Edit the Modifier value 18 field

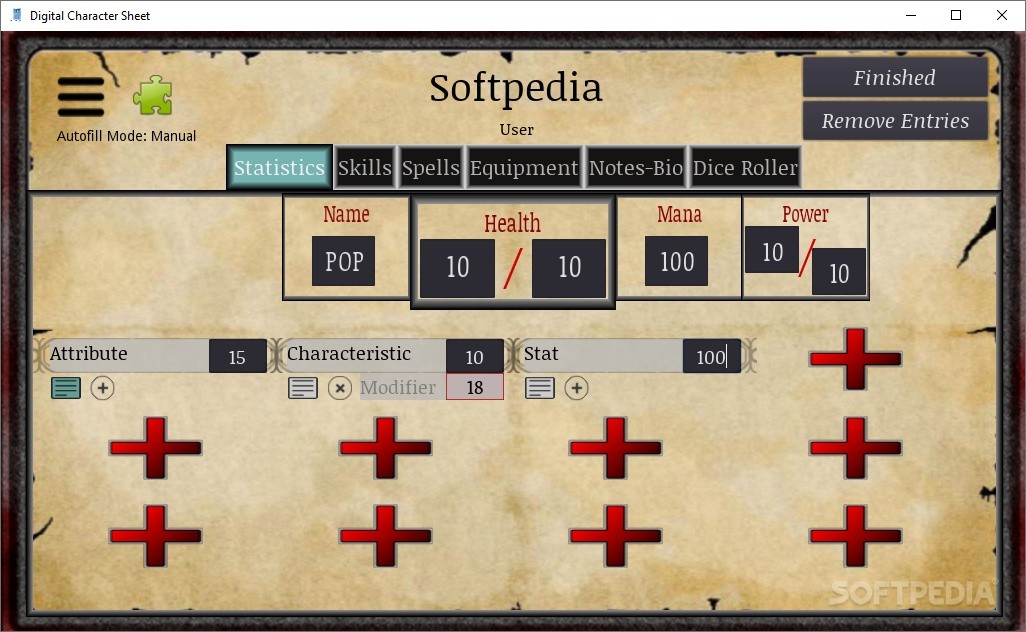(475, 387)
